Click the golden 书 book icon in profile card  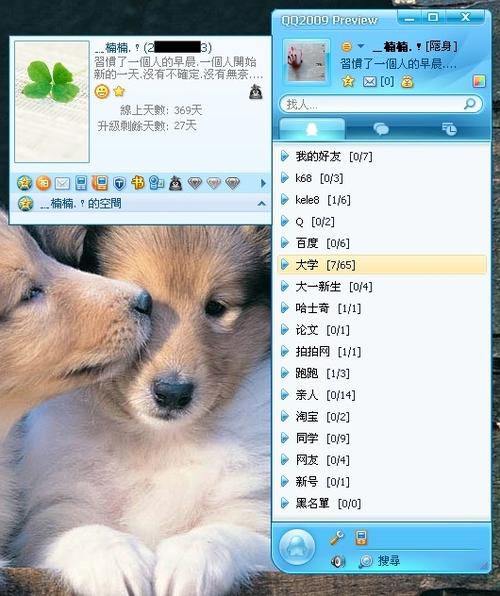(x=138, y=183)
